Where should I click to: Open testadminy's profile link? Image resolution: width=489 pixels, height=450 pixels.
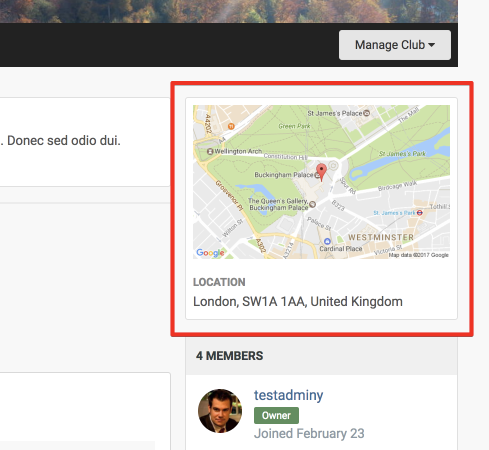288,395
